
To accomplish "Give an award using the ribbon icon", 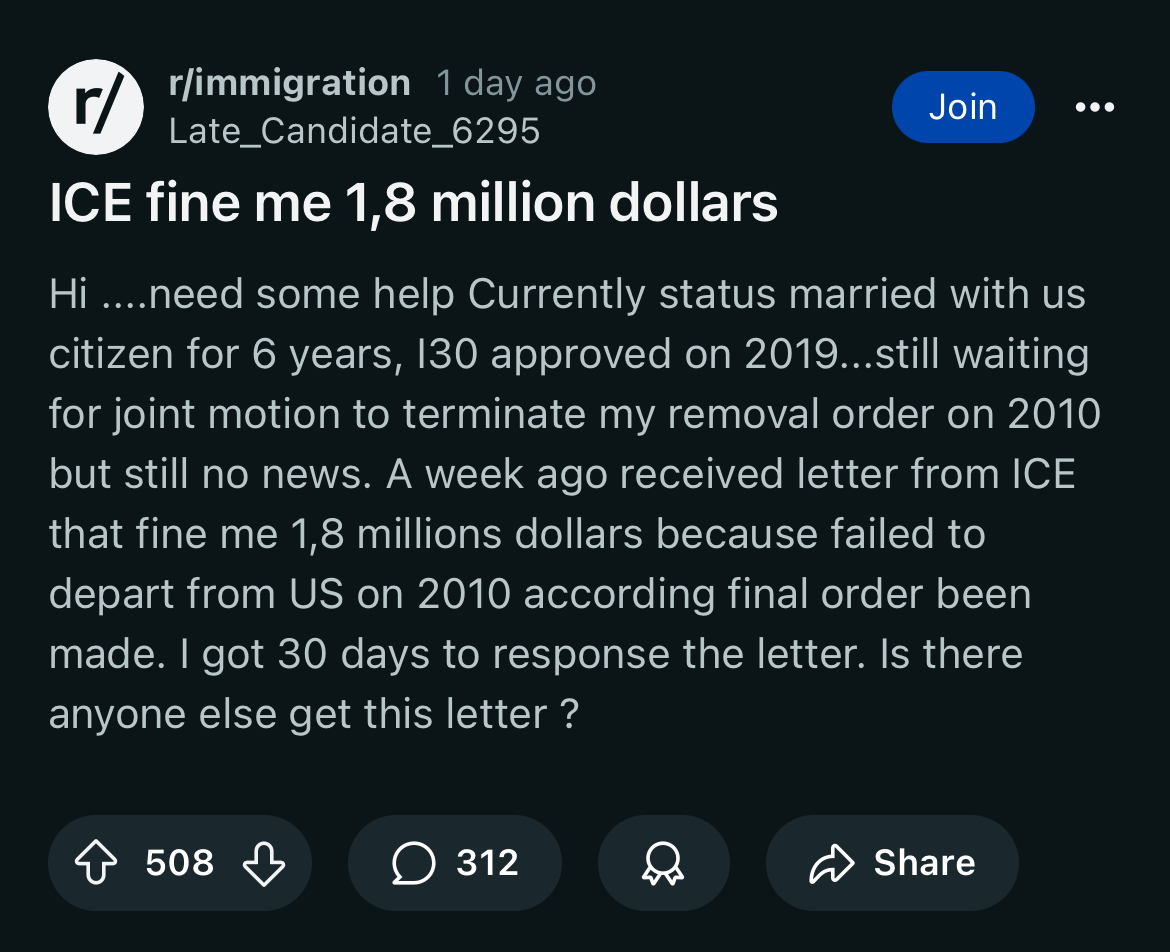I will coord(663,863).
